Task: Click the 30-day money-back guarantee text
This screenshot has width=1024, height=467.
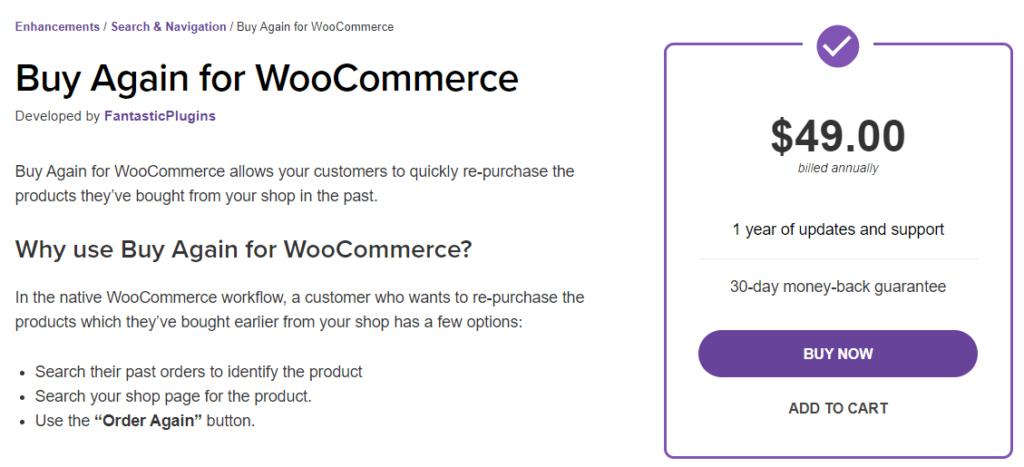Action: click(838, 286)
